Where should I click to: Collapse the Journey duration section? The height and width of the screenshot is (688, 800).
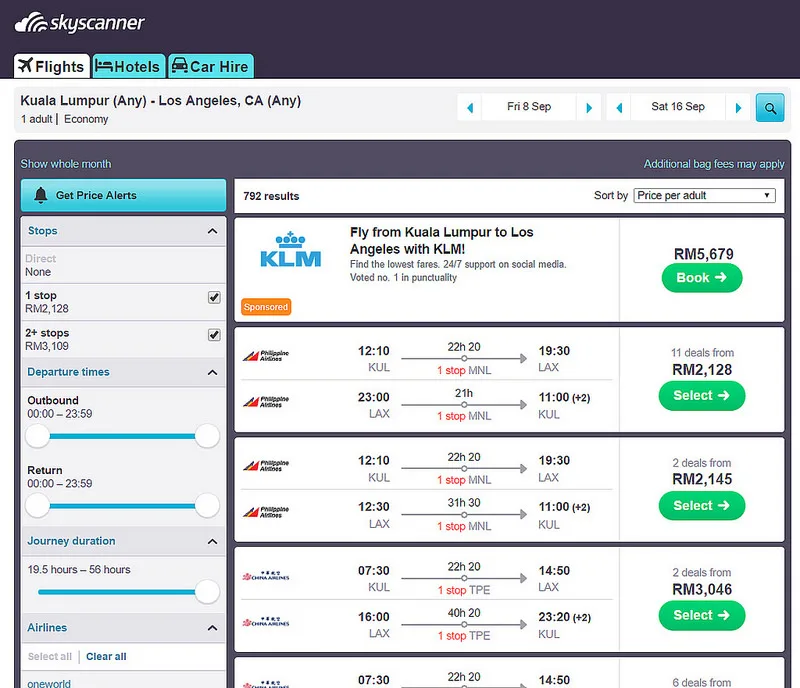(212, 541)
